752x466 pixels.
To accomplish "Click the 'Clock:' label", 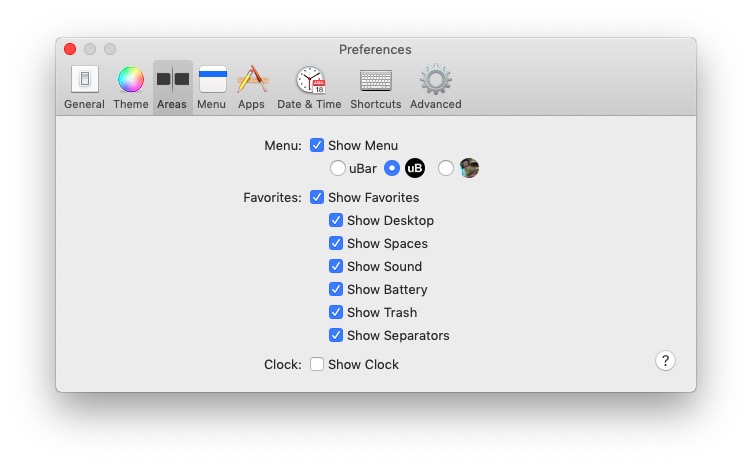I will [283, 364].
